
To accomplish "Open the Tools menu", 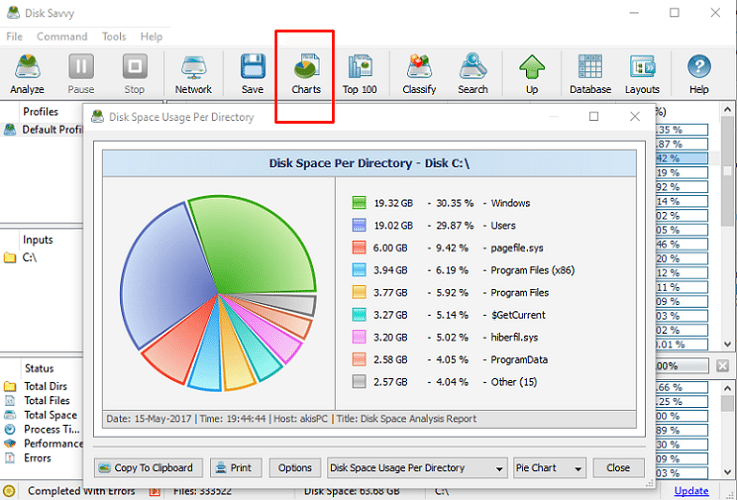I will [x=114, y=37].
